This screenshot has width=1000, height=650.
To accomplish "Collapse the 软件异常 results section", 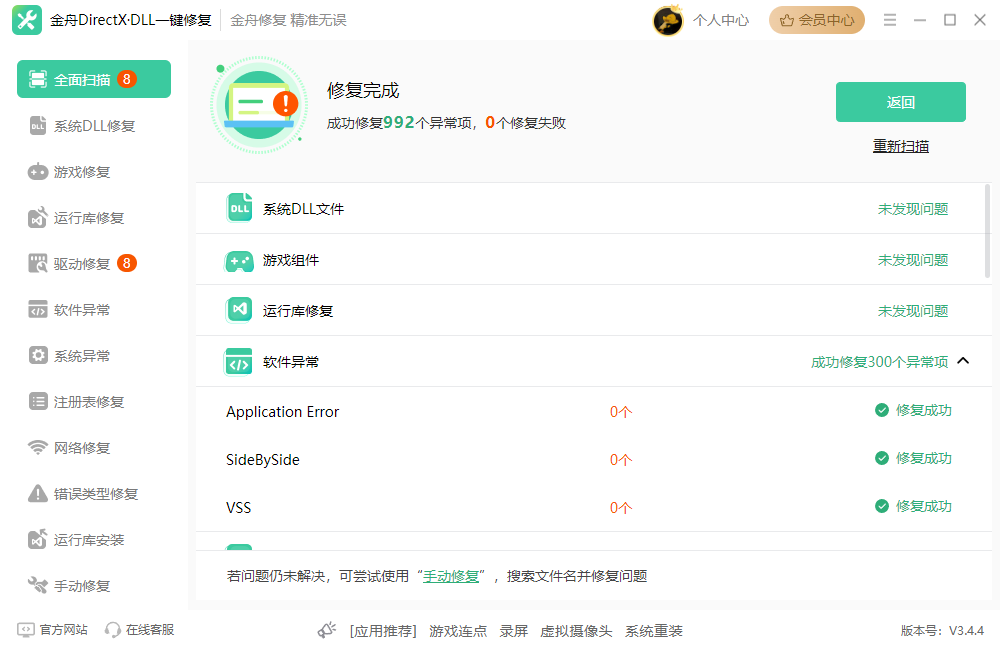I will (963, 360).
